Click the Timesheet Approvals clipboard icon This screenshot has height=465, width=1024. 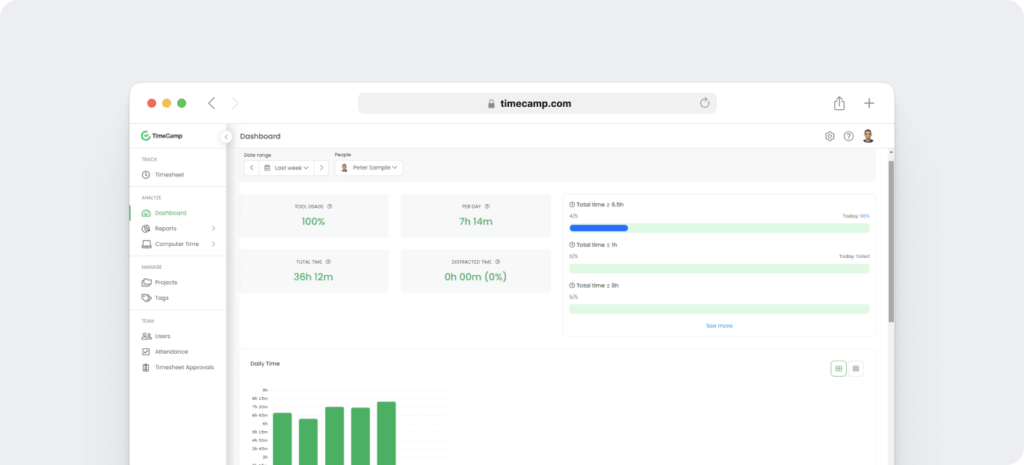click(146, 367)
